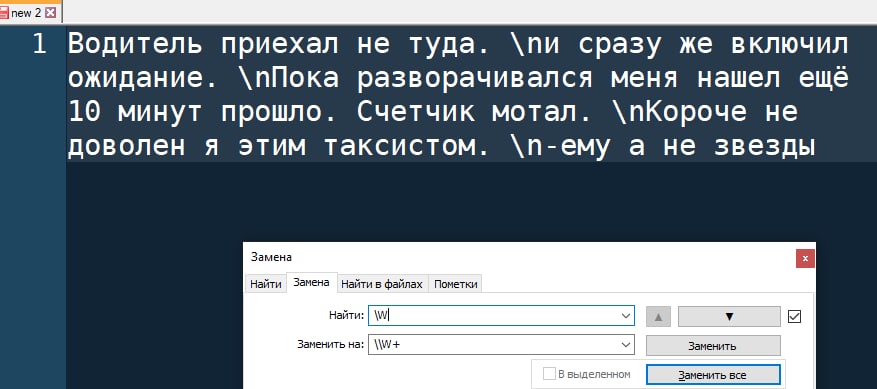Enable the В выделенном checkbox
The height and width of the screenshot is (389, 877).
pos(549,374)
